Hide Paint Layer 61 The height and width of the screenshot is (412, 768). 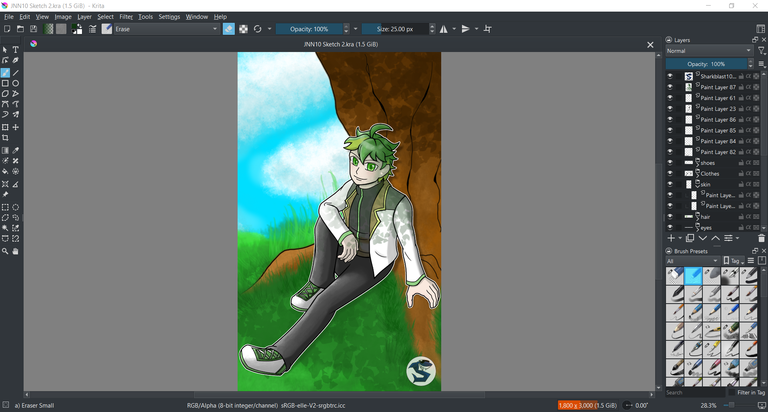click(670, 97)
